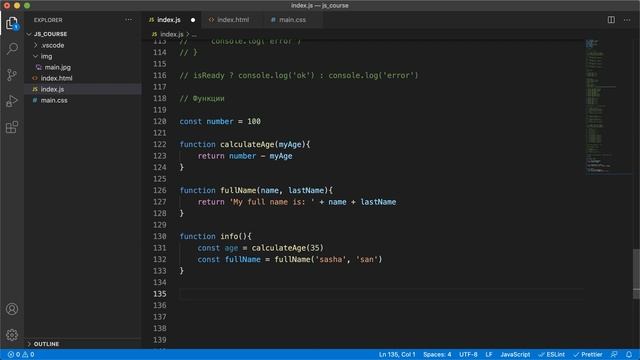The width and height of the screenshot is (640, 360).
Task: Click line number 122 in gutter
Action: point(160,144)
